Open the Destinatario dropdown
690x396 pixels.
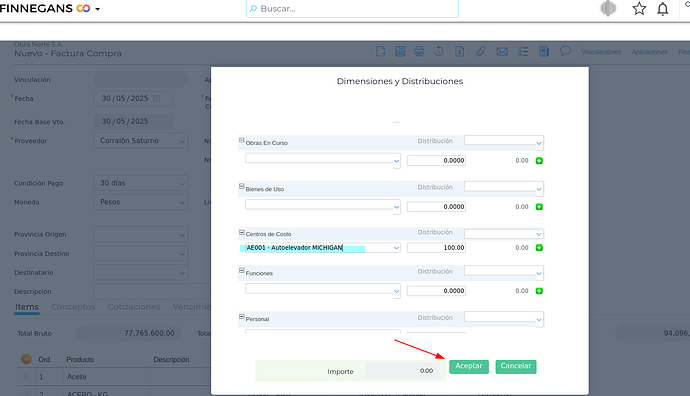182,273
